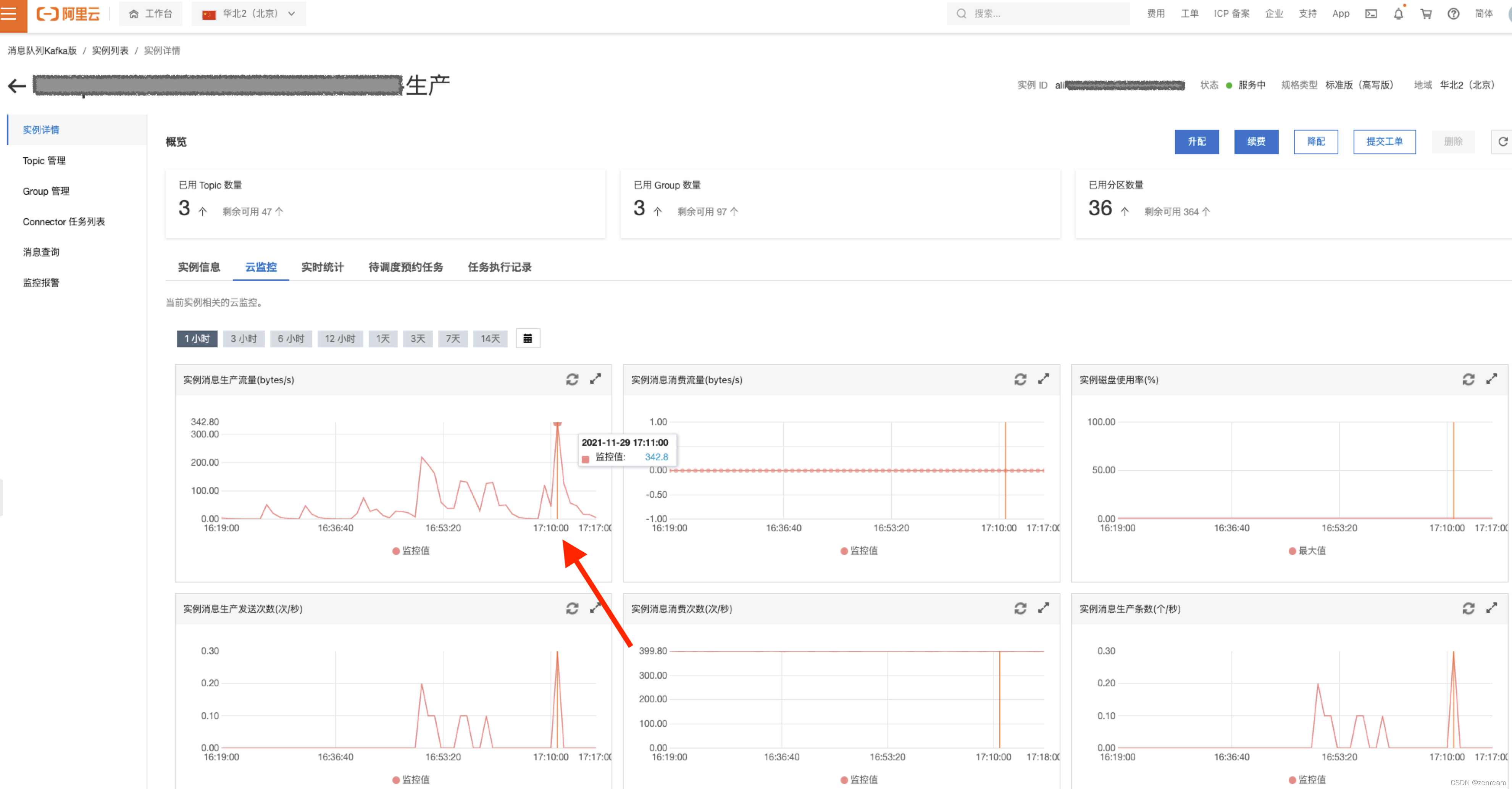
Task: Expand the 实例消息生产条数 chart to fullscreen
Action: click(1491, 608)
